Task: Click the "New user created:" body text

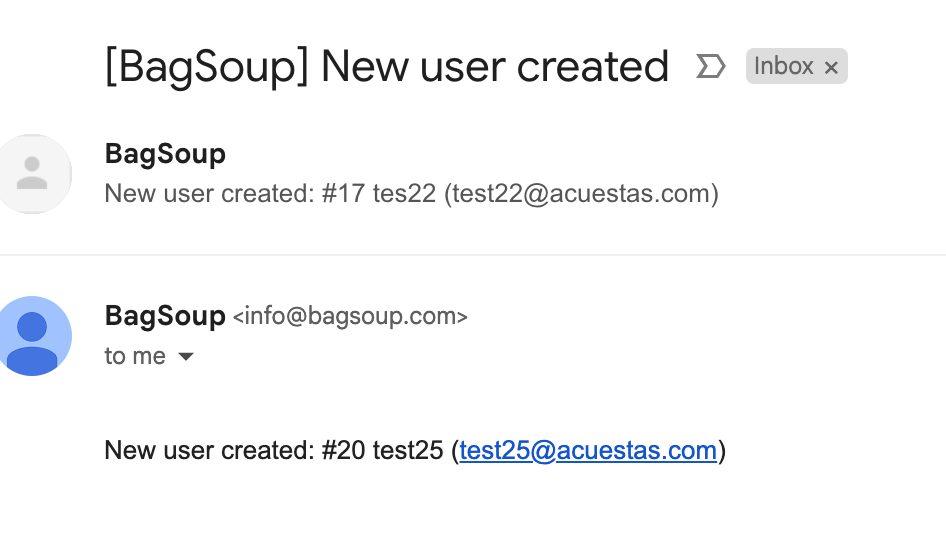Action: pyautogui.click(x=208, y=451)
